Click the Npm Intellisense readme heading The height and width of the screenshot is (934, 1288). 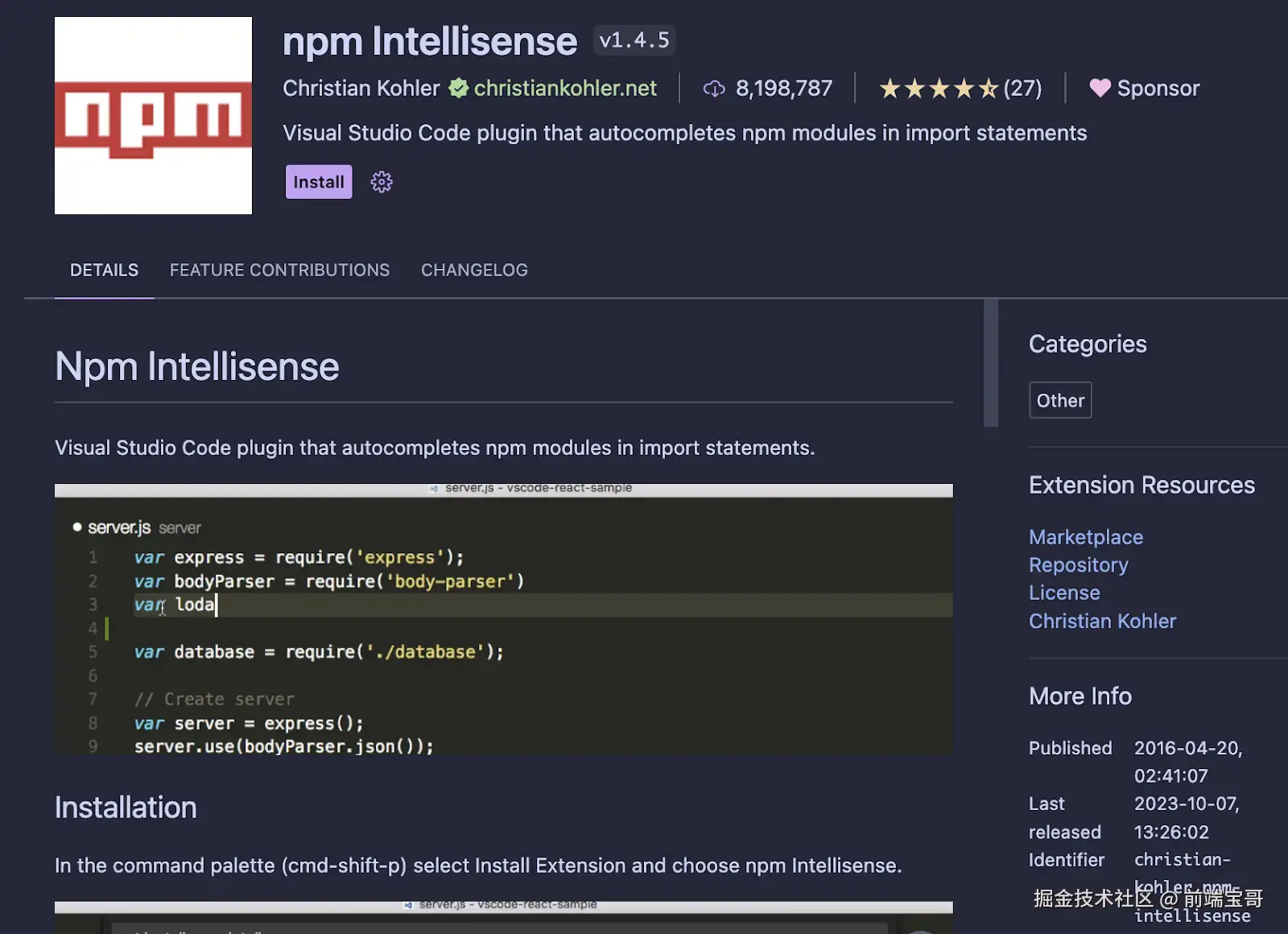197,367
